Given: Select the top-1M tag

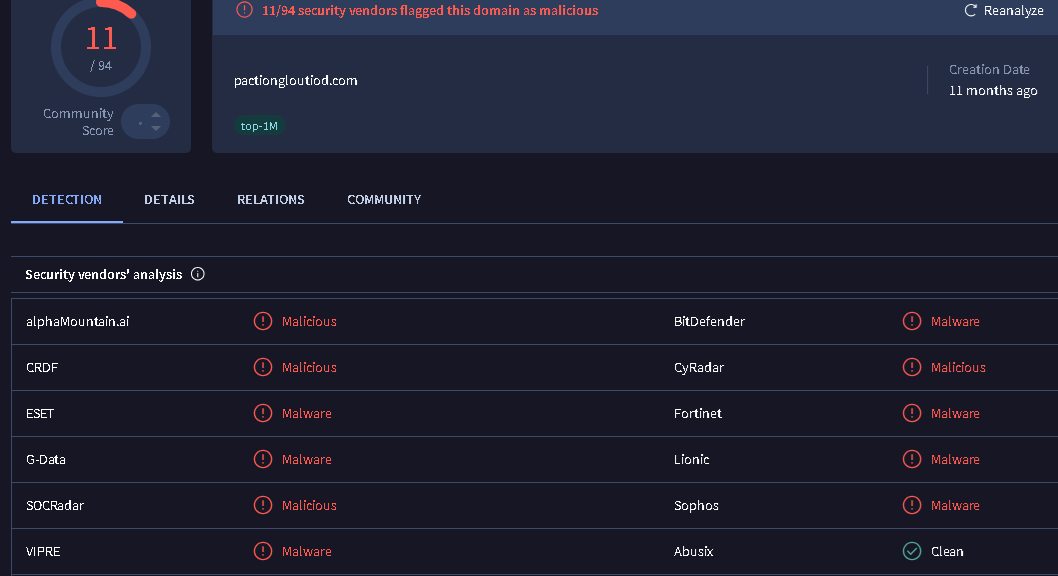Looking at the screenshot, I should click(x=259, y=126).
